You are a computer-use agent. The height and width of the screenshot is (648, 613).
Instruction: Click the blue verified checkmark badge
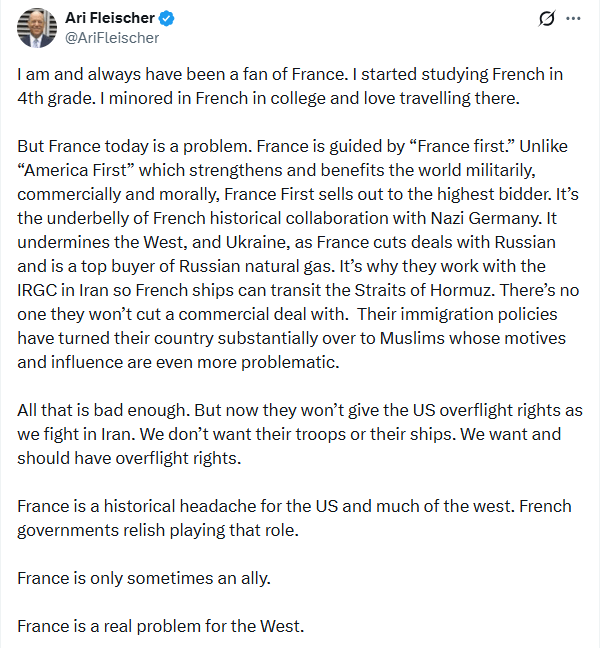tap(171, 19)
